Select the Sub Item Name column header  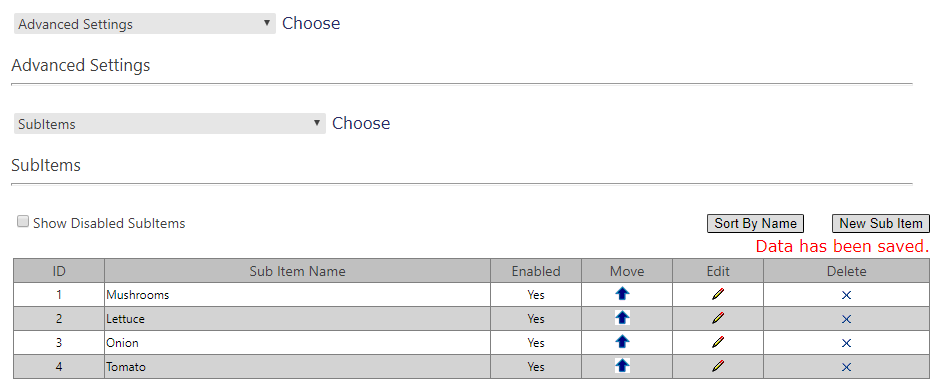(x=297, y=271)
